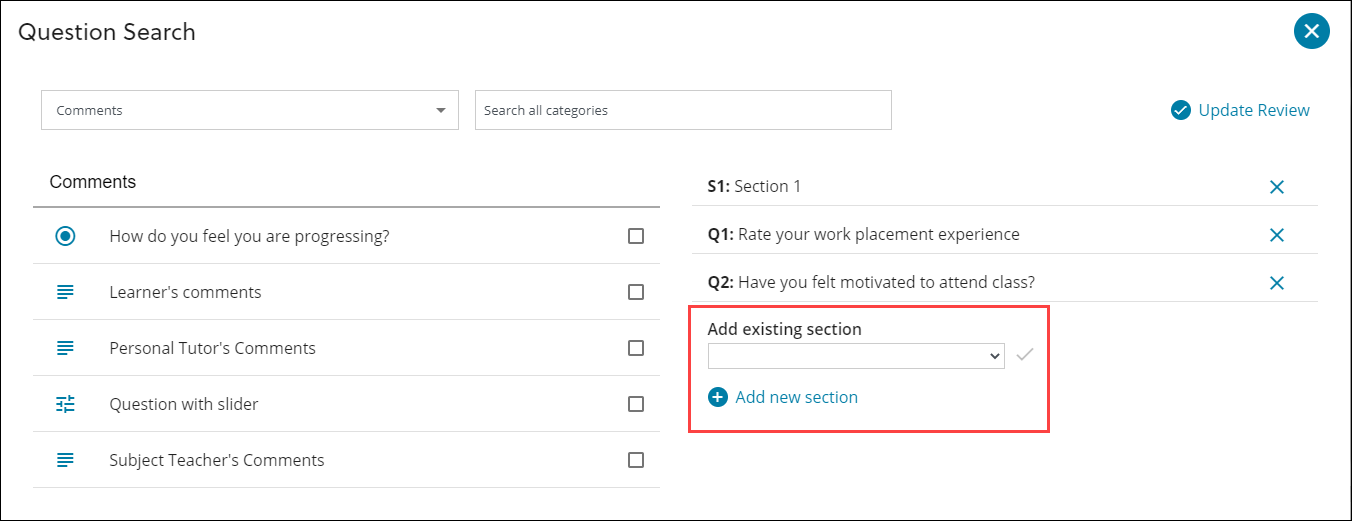Remove Q2 motivated to attend class question

(1276, 283)
